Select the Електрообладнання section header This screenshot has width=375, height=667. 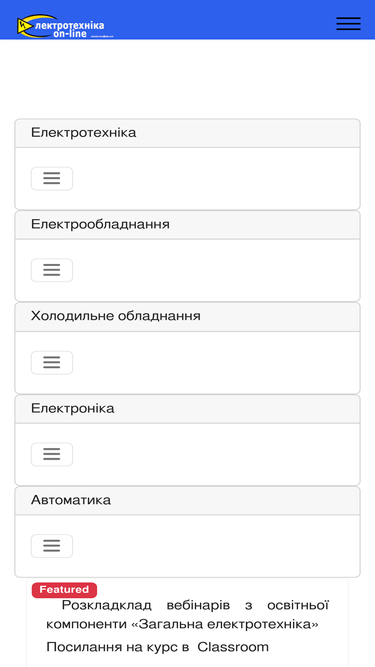[x=188, y=225]
